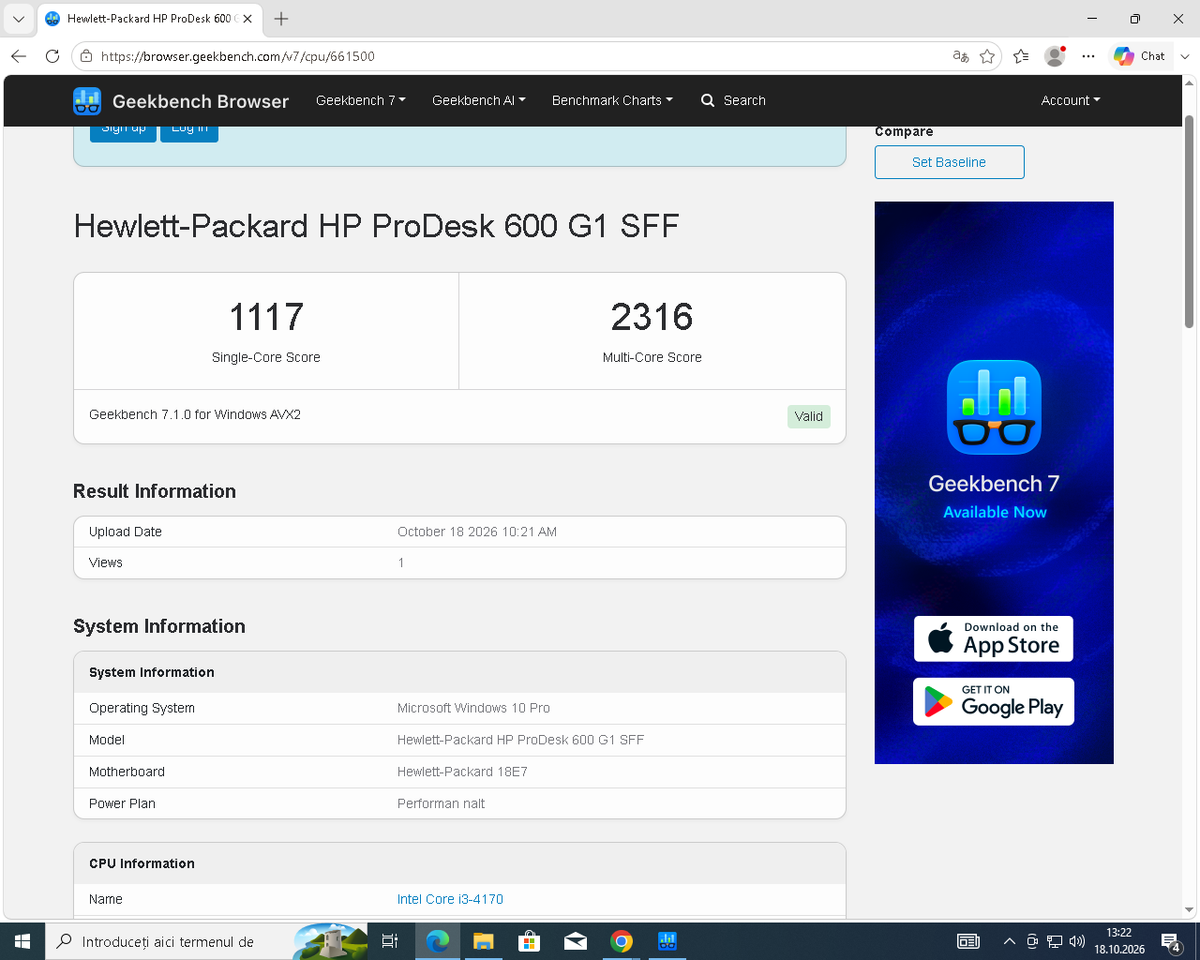
Task: Expand the Account dropdown menu
Action: pyautogui.click(x=1070, y=101)
